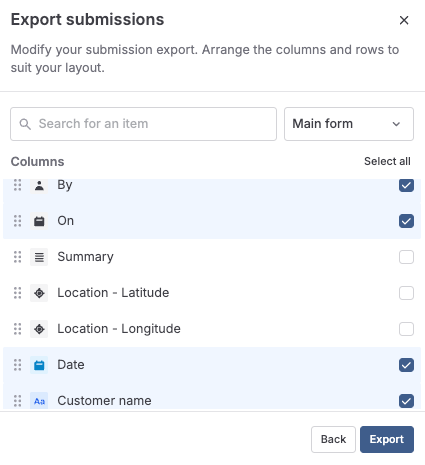
Task: Select the Customer name label
Action: coord(104,401)
